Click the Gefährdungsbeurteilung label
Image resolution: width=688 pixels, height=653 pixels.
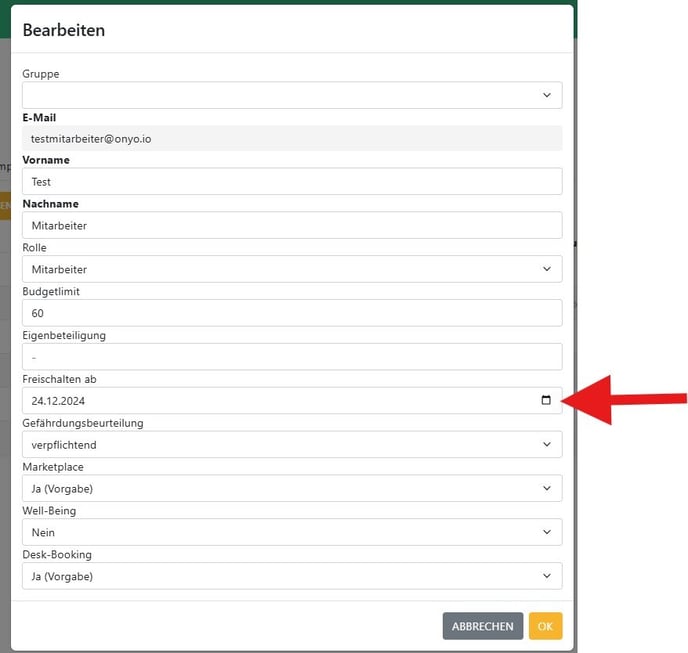tap(83, 423)
